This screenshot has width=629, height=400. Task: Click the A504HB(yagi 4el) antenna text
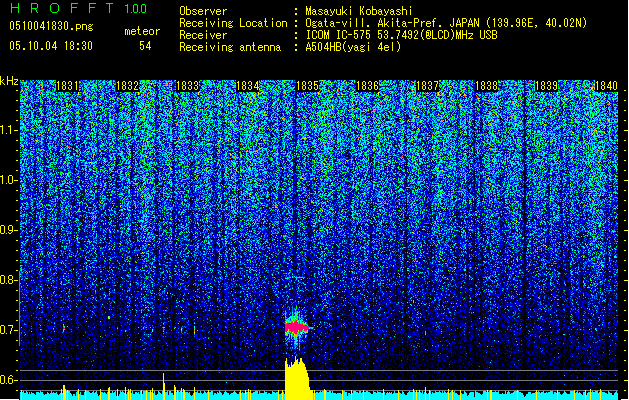coord(353,47)
